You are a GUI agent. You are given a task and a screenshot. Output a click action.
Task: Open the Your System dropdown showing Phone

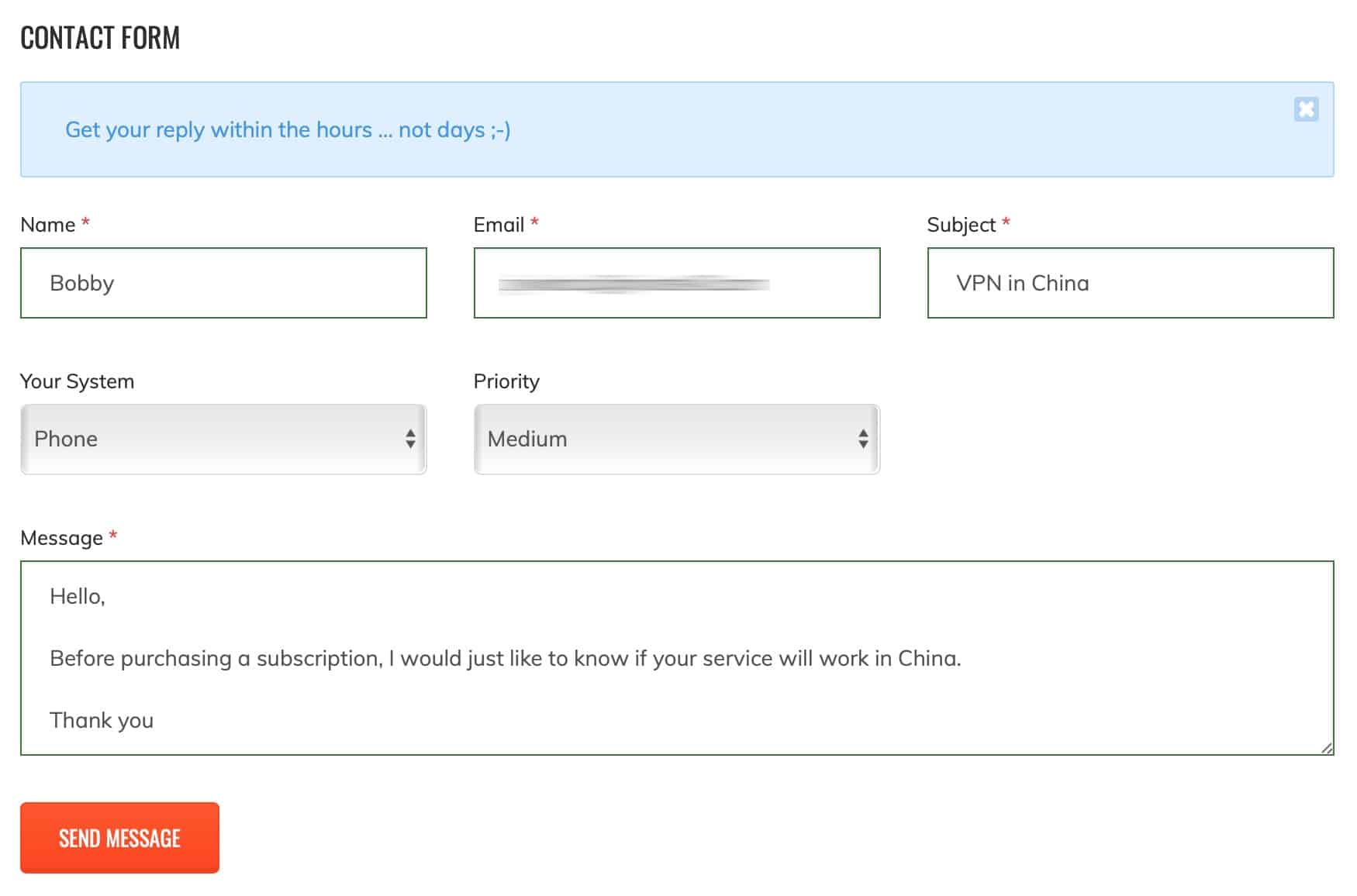tap(223, 439)
